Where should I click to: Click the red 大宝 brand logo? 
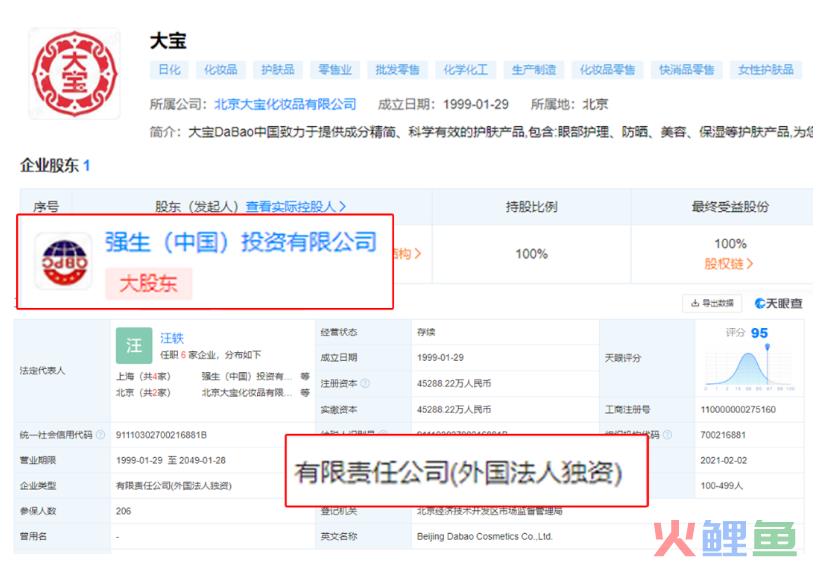click(74, 73)
